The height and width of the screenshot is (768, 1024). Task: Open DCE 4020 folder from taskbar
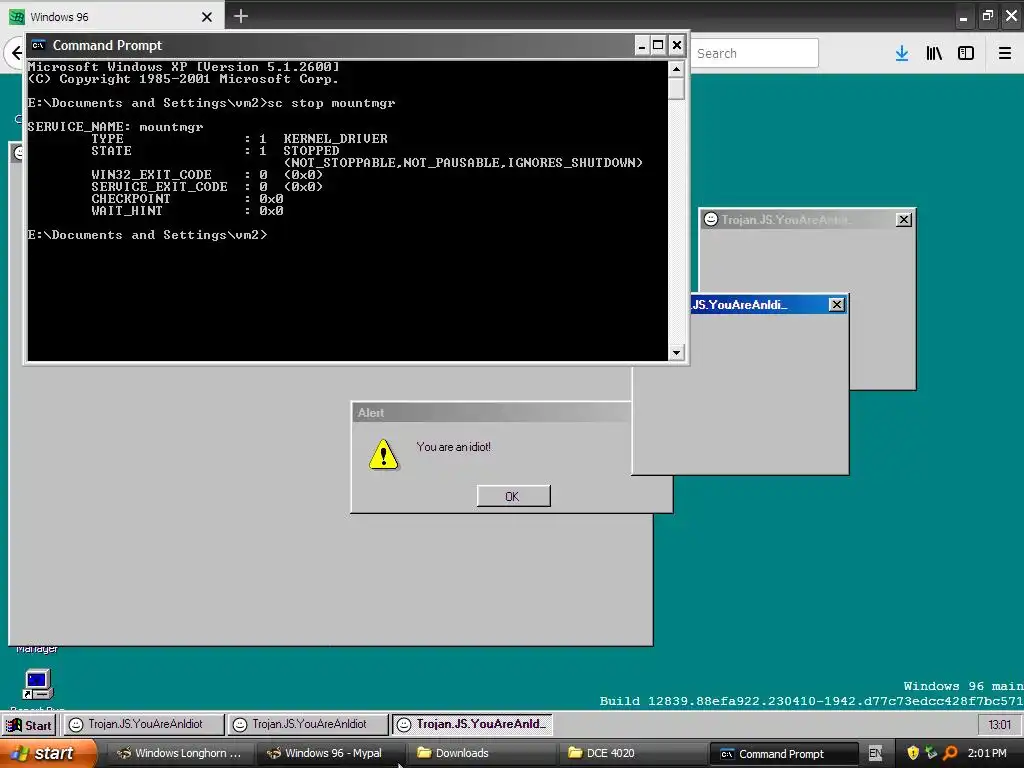[632, 754]
